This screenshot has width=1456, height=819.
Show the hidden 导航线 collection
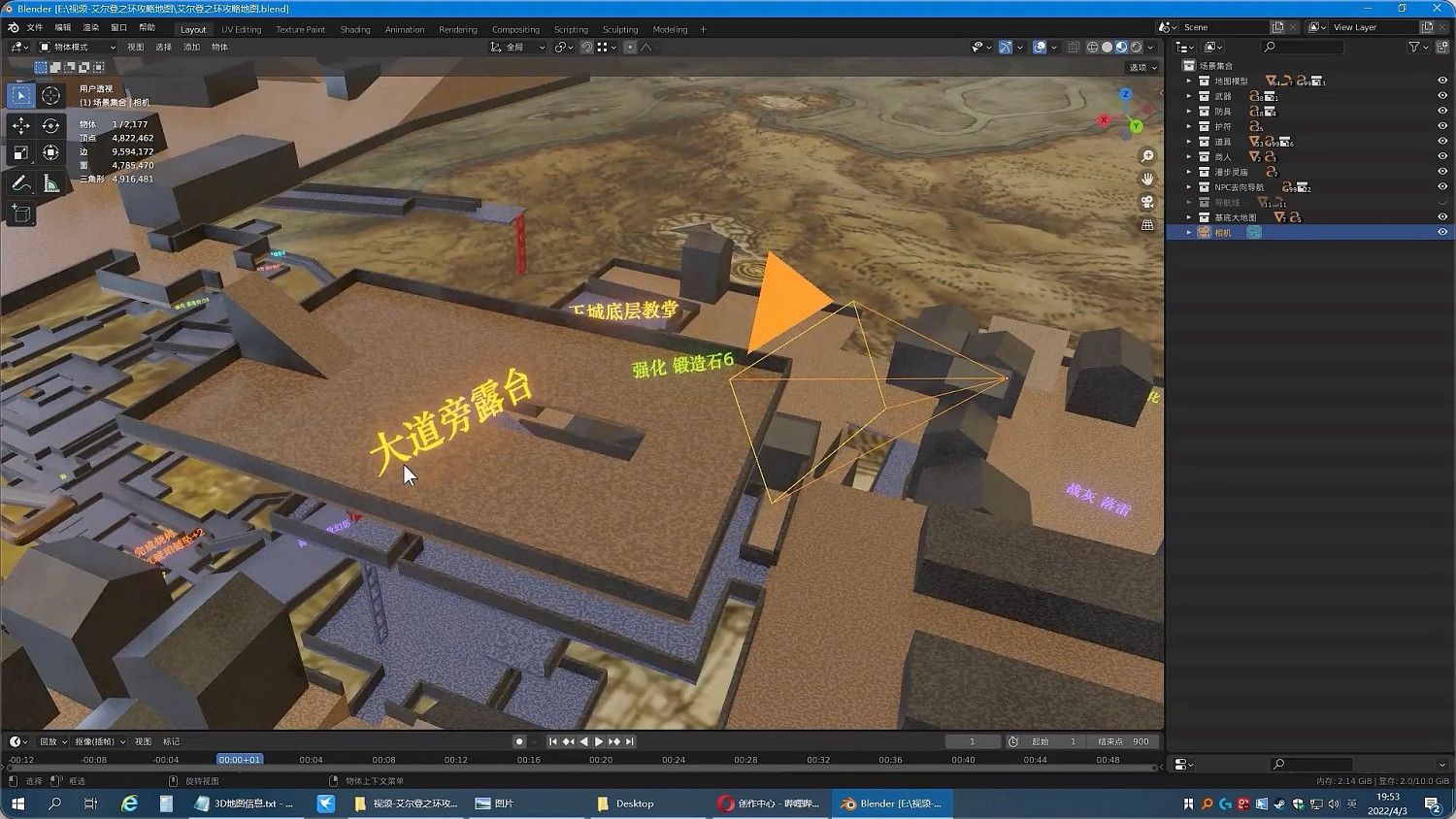1441,203
